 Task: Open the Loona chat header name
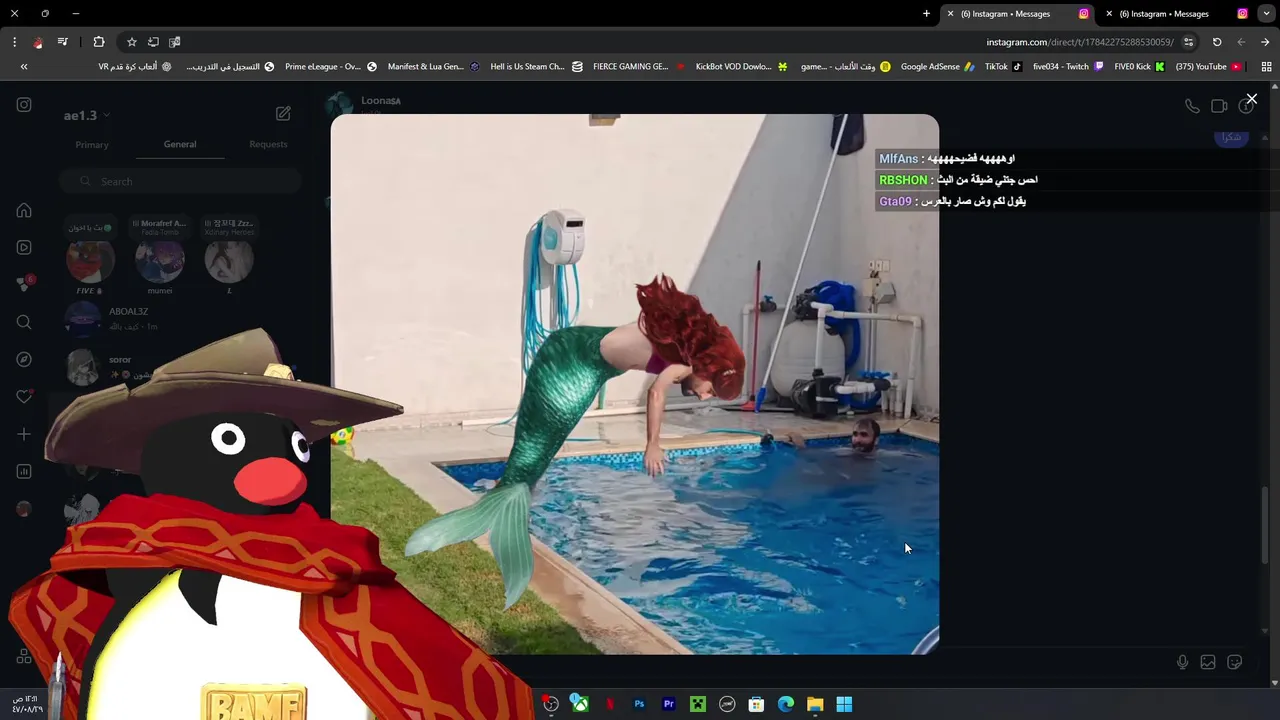tap(380, 100)
